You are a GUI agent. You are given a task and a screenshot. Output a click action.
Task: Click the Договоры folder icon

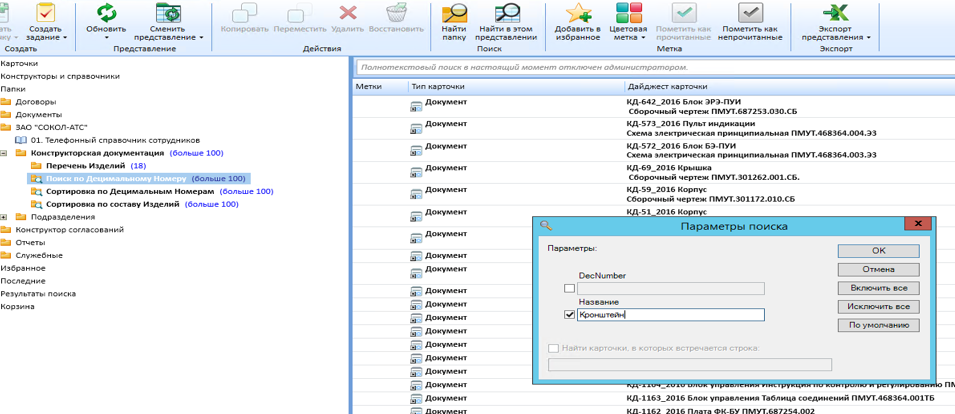(6, 102)
